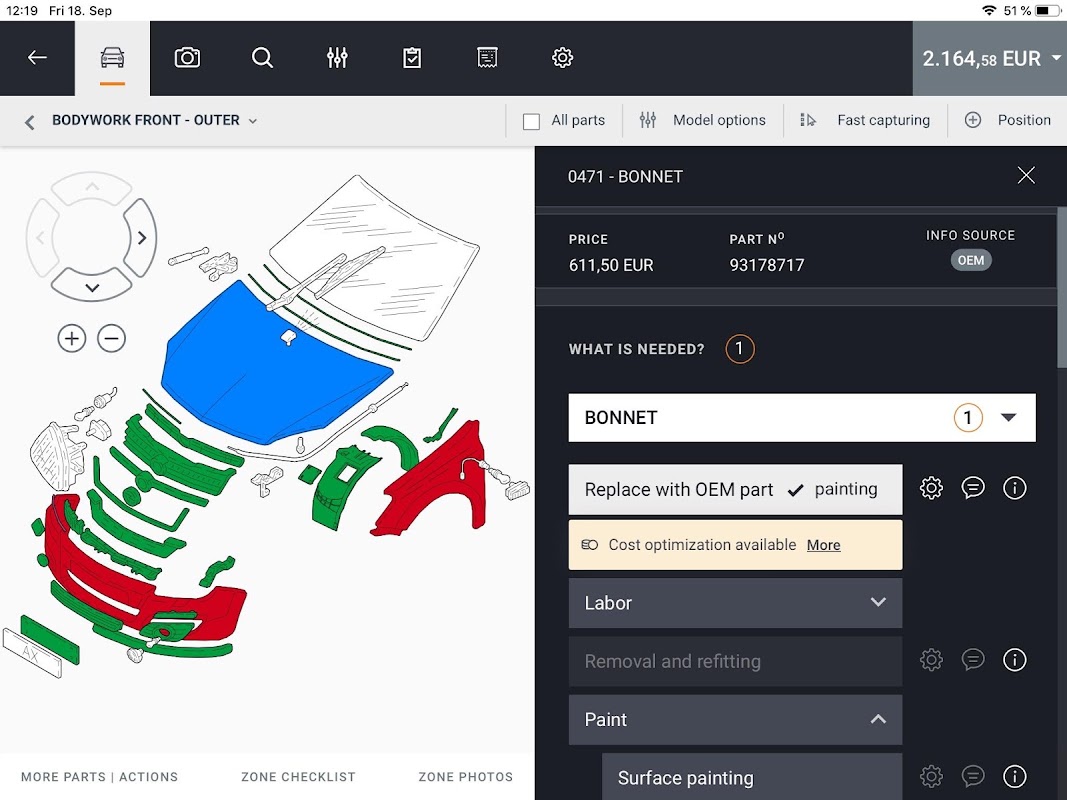This screenshot has width=1067, height=800.
Task: Show info for Removal and refitting
Action: pyautogui.click(x=1015, y=659)
